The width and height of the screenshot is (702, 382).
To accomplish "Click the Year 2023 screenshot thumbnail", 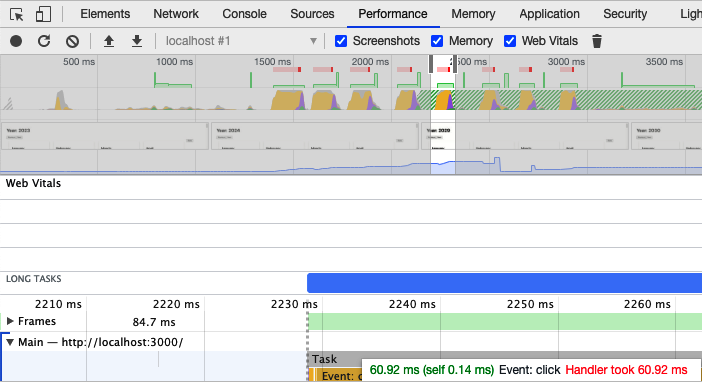I will pyautogui.click(x=105, y=136).
